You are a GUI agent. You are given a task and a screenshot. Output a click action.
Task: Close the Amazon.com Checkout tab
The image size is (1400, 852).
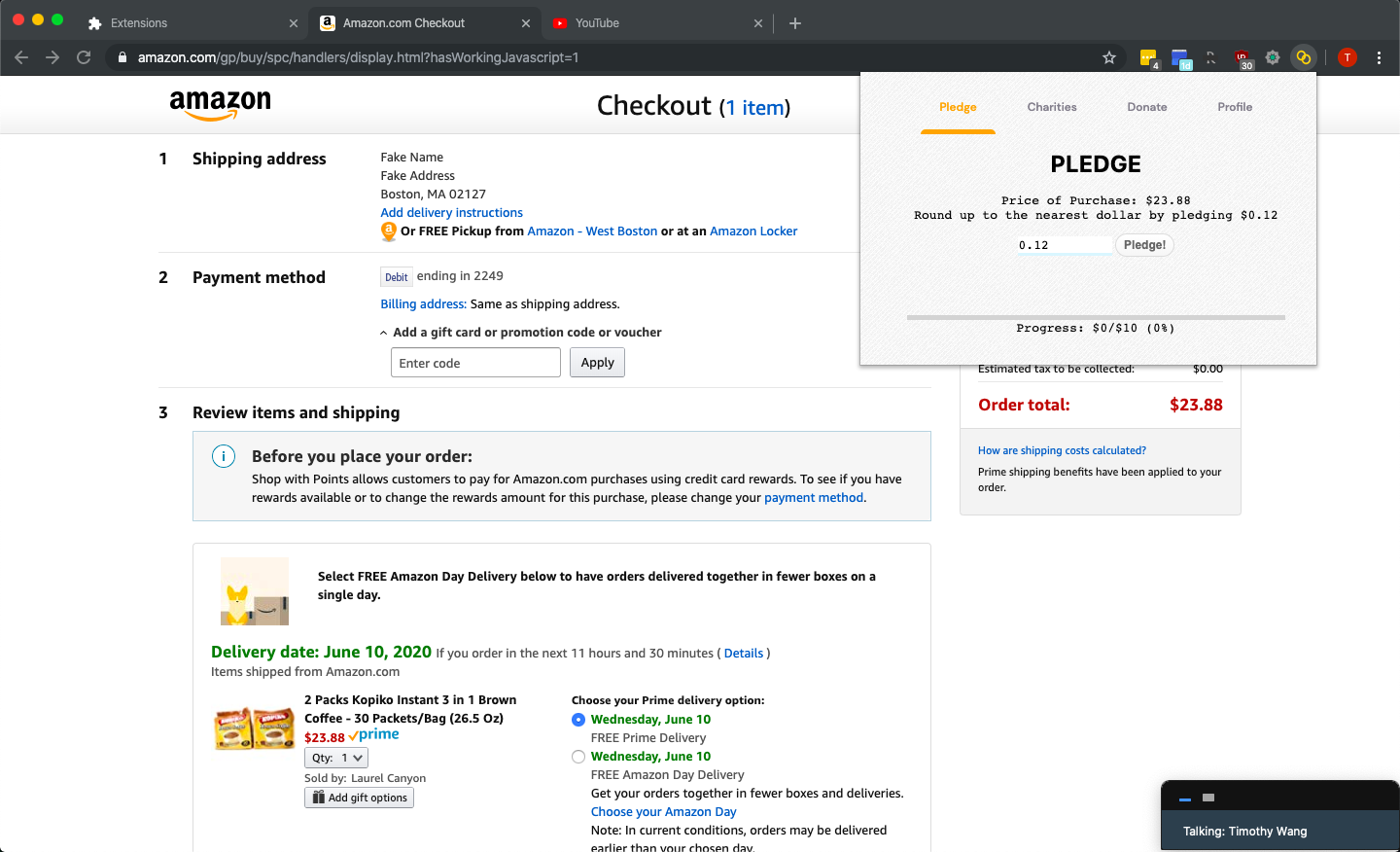pyautogui.click(x=526, y=23)
